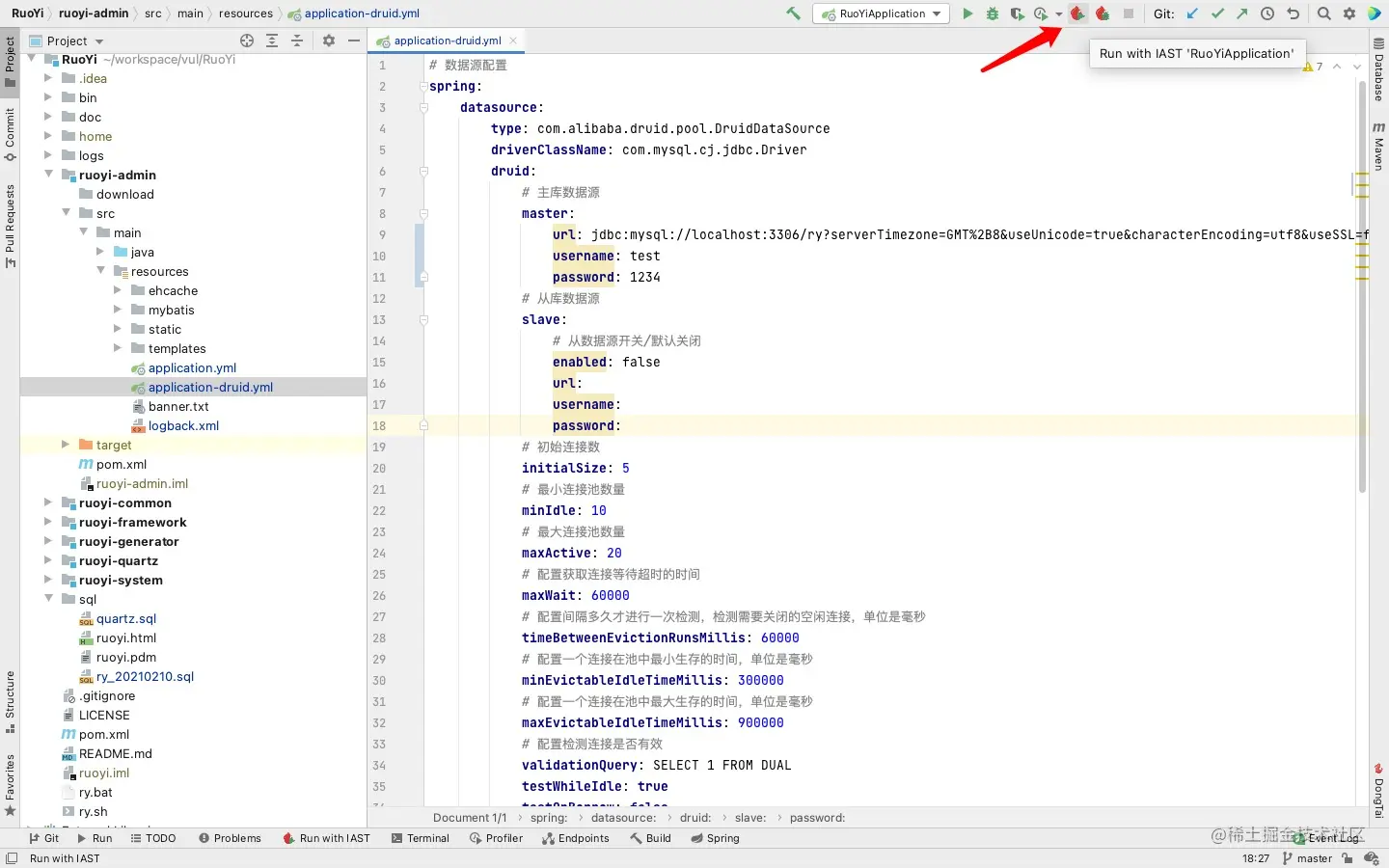Expand the target folder
Image resolution: width=1389 pixels, height=868 pixels.
tap(66, 445)
